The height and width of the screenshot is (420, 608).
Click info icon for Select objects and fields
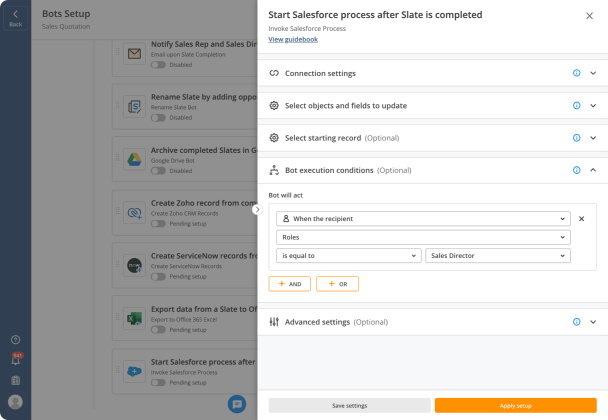click(577, 105)
